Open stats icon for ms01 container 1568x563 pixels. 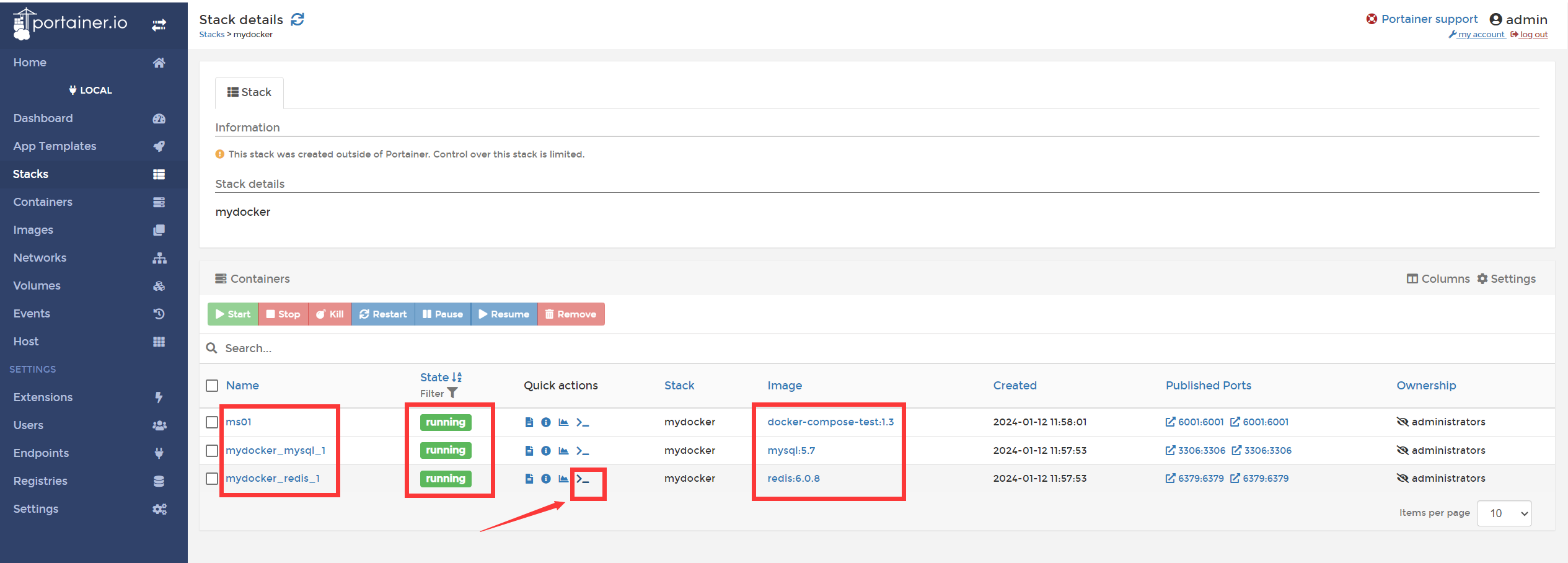(x=563, y=422)
